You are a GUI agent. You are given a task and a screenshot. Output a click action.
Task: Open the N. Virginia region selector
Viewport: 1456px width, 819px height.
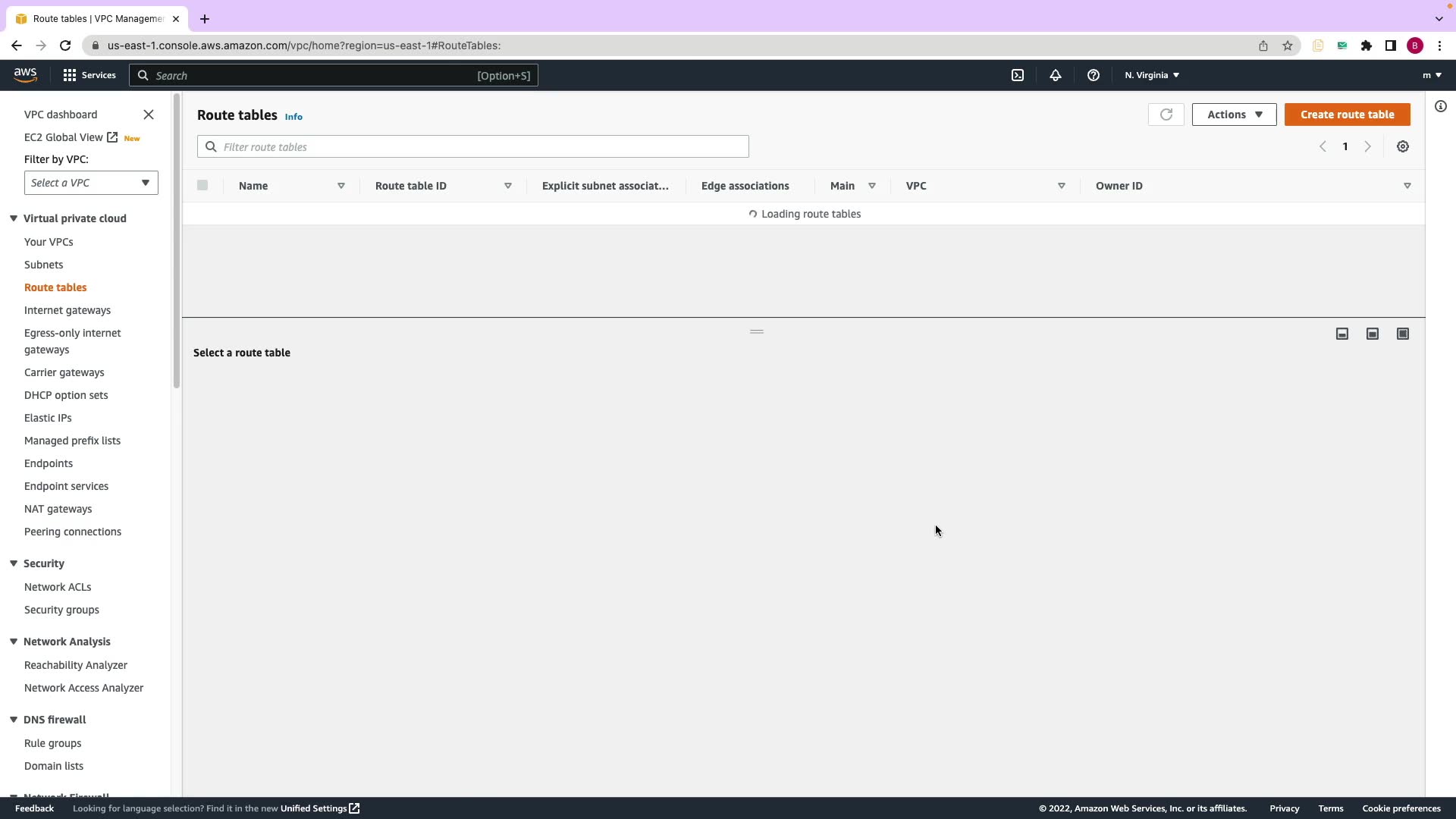click(1151, 75)
